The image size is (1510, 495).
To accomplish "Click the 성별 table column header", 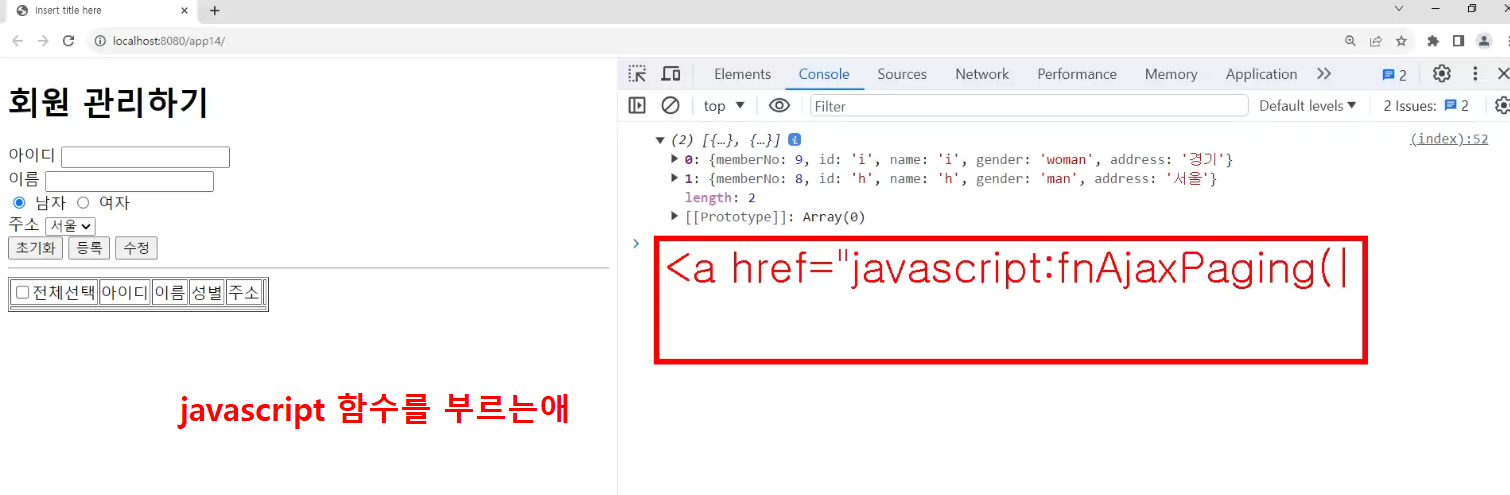I will 206,293.
